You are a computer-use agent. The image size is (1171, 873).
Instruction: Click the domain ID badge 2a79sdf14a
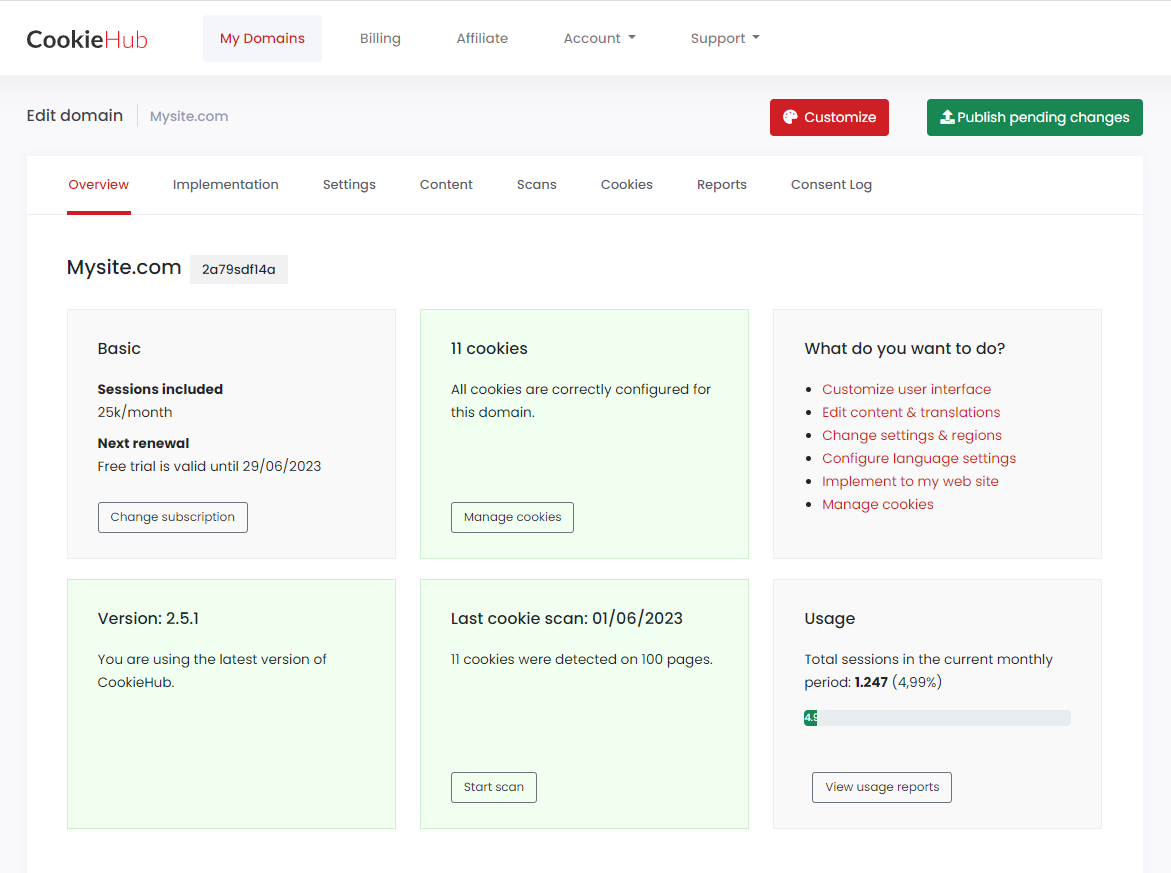click(239, 270)
